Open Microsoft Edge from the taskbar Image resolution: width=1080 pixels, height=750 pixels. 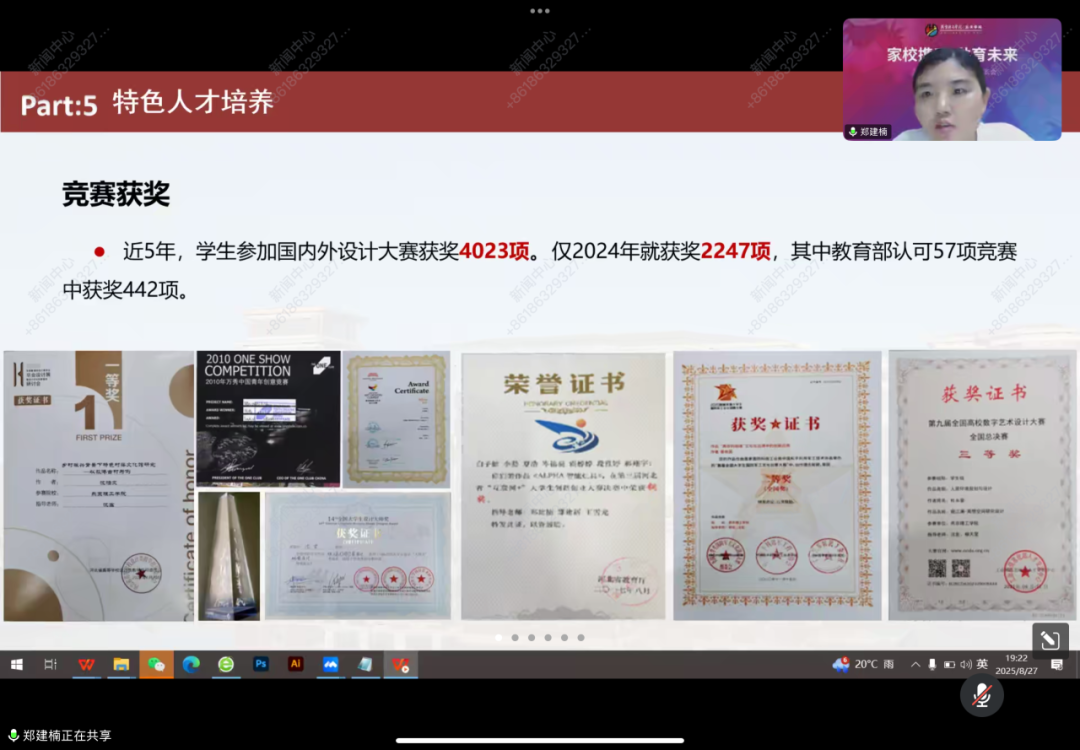click(x=191, y=663)
